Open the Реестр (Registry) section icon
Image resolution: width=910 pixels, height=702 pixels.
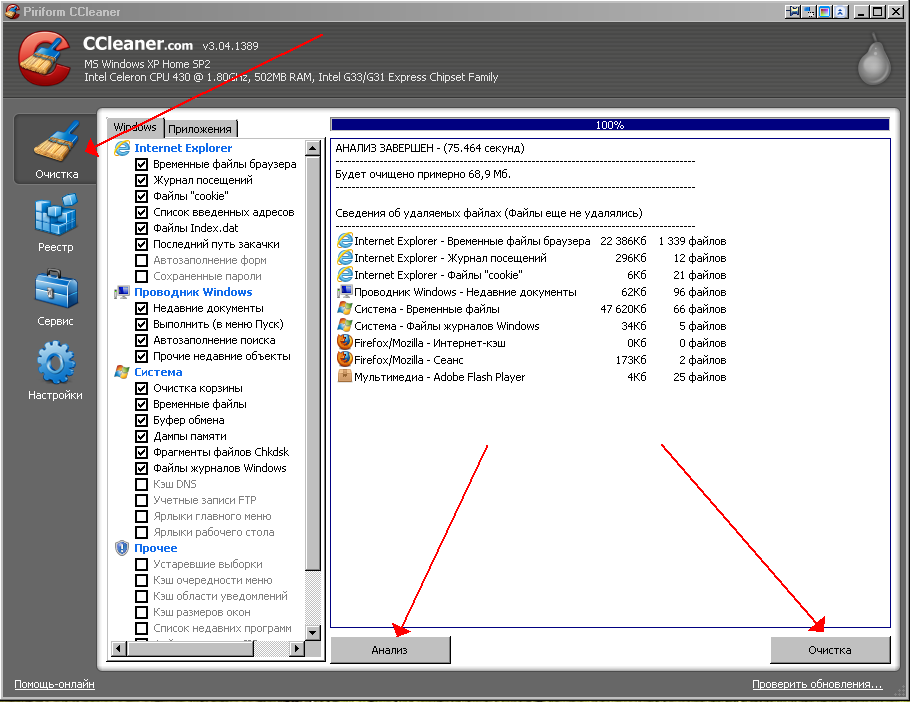click(56, 215)
